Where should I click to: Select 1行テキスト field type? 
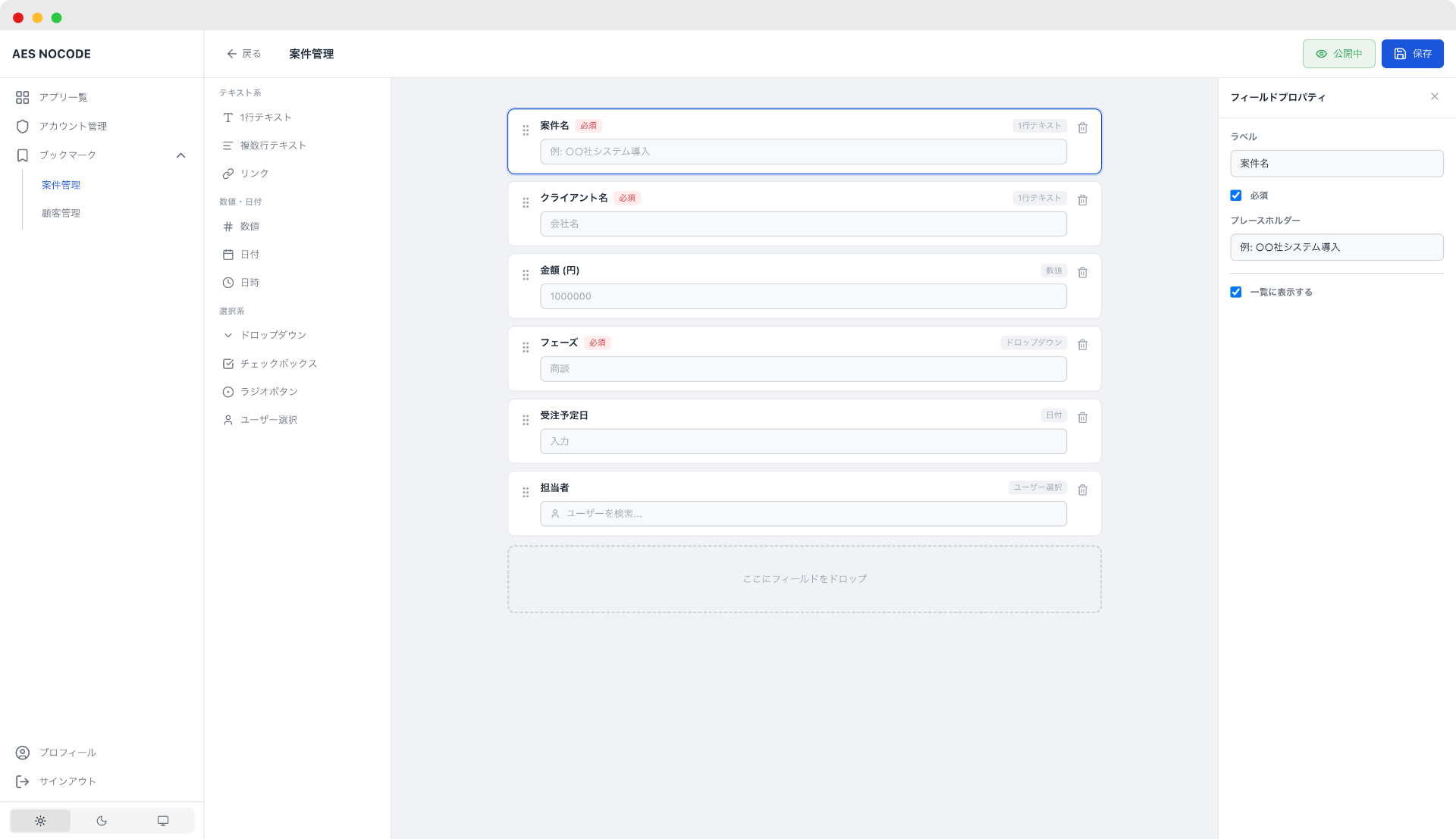(265, 117)
